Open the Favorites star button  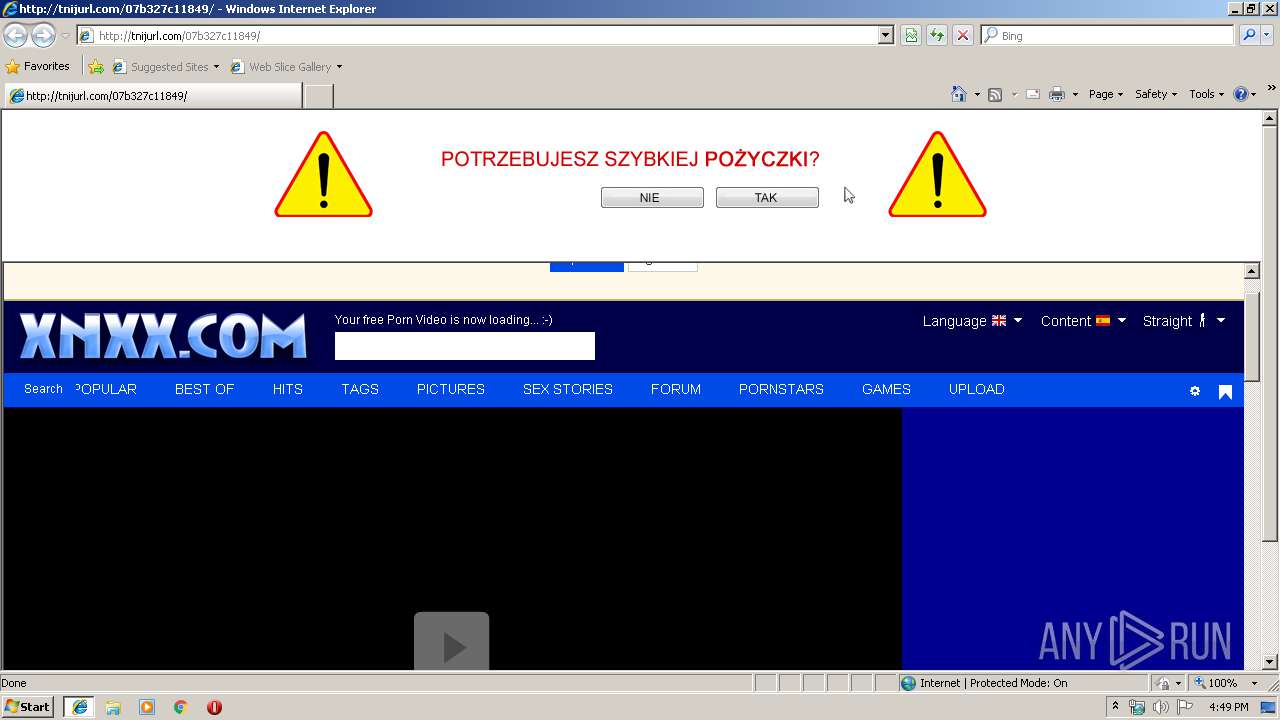coord(38,67)
